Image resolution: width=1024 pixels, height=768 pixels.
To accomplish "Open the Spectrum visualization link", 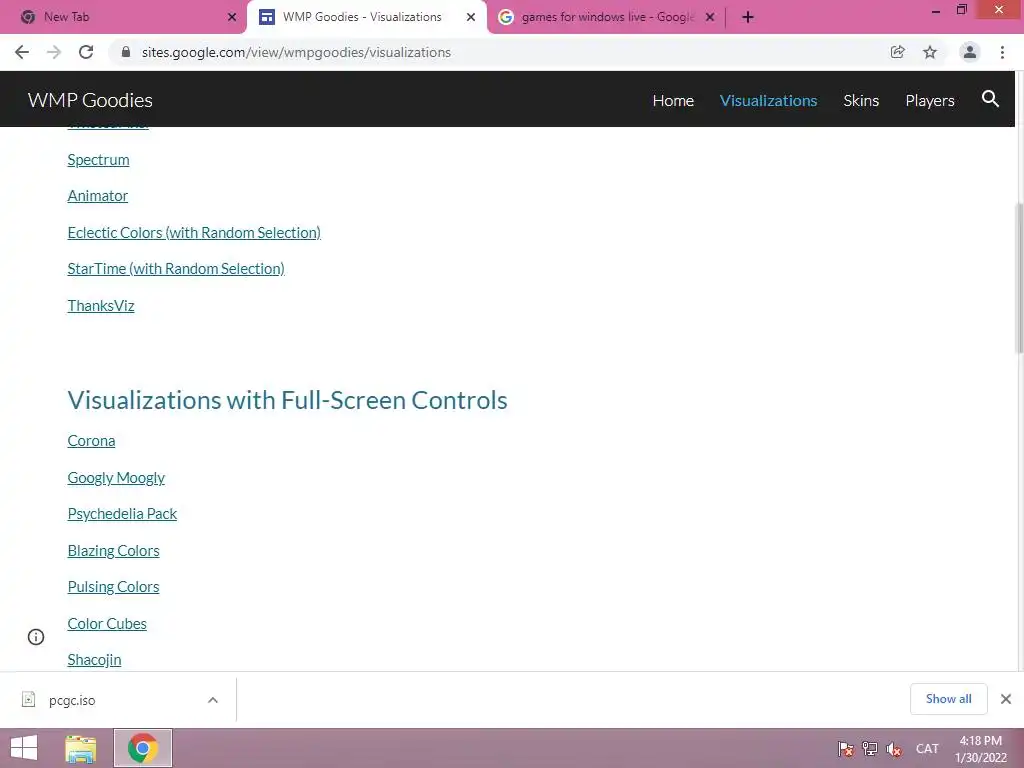I will point(99,160).
